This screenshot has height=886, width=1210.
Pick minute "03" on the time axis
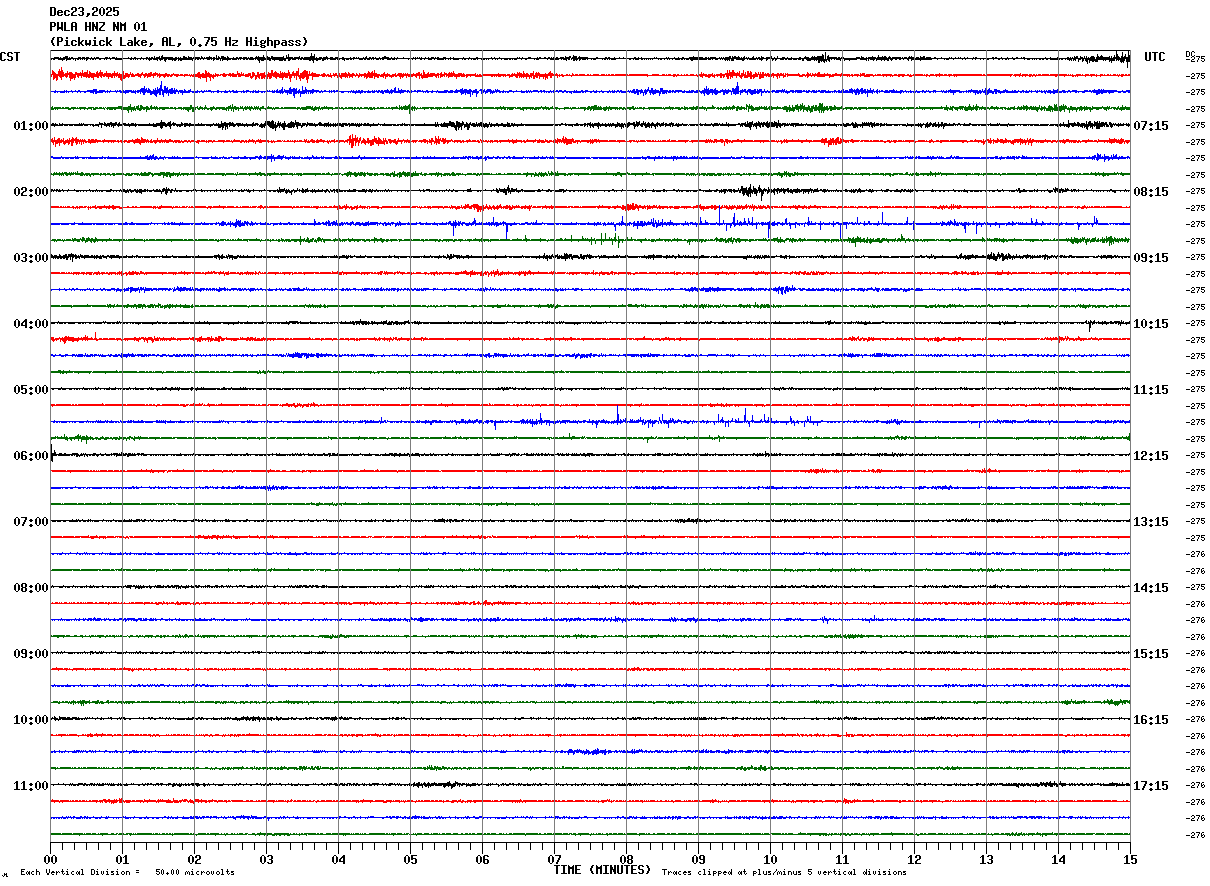[266, 859]
